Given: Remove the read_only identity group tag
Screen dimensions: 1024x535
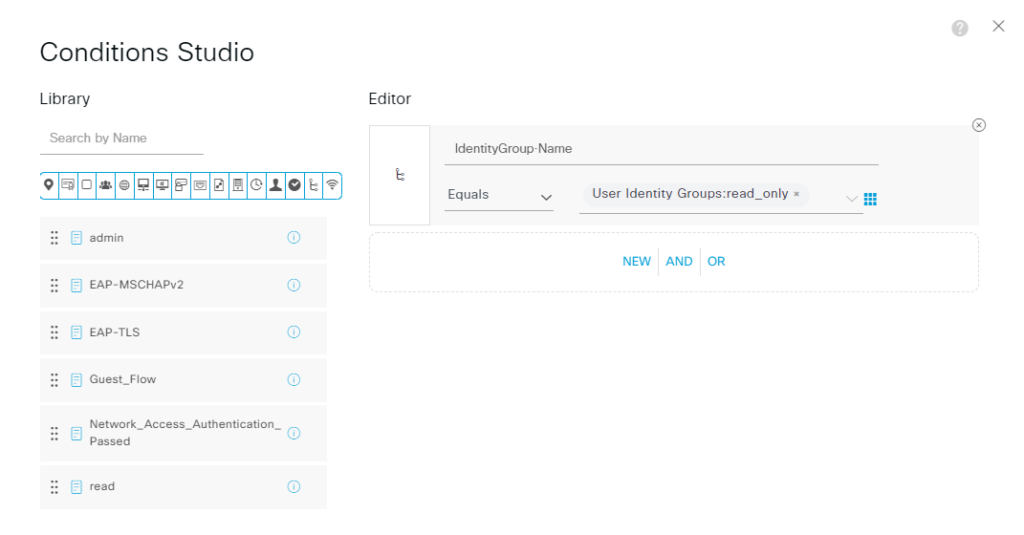Looking at the screenshot, I should point(797,195).
